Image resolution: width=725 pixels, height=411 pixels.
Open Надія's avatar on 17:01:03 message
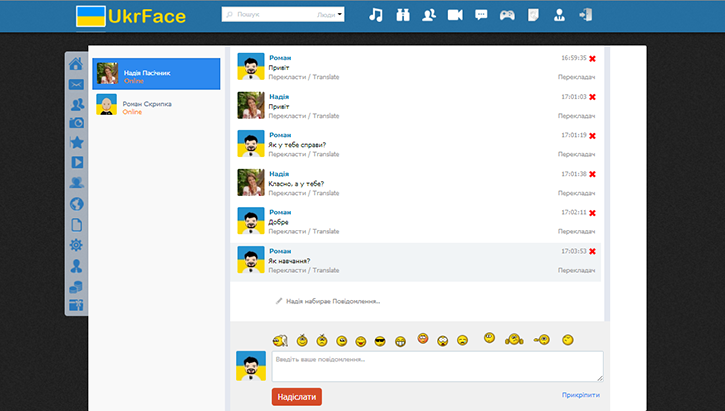pyautogui.click(x=251, y=105)
